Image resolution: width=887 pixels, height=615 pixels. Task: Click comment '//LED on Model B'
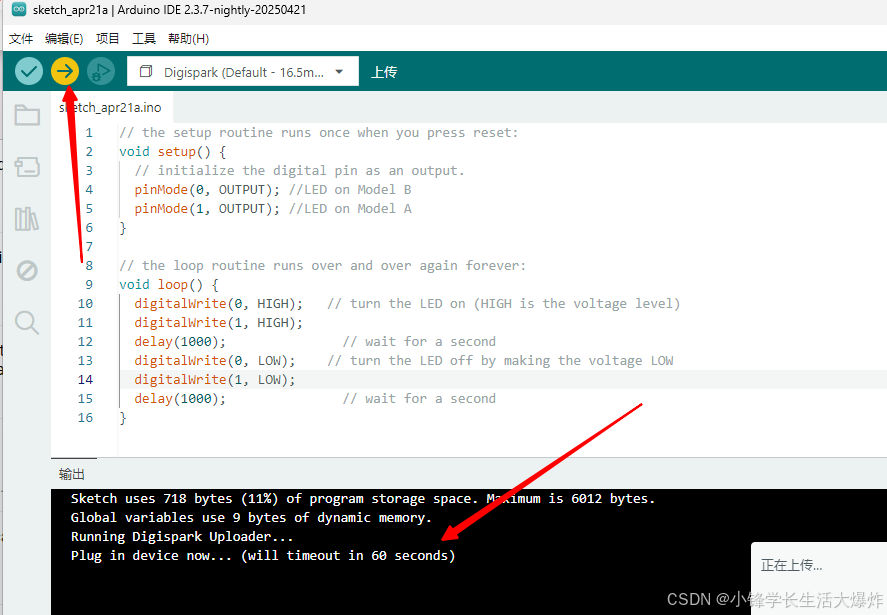pos(350,190)
